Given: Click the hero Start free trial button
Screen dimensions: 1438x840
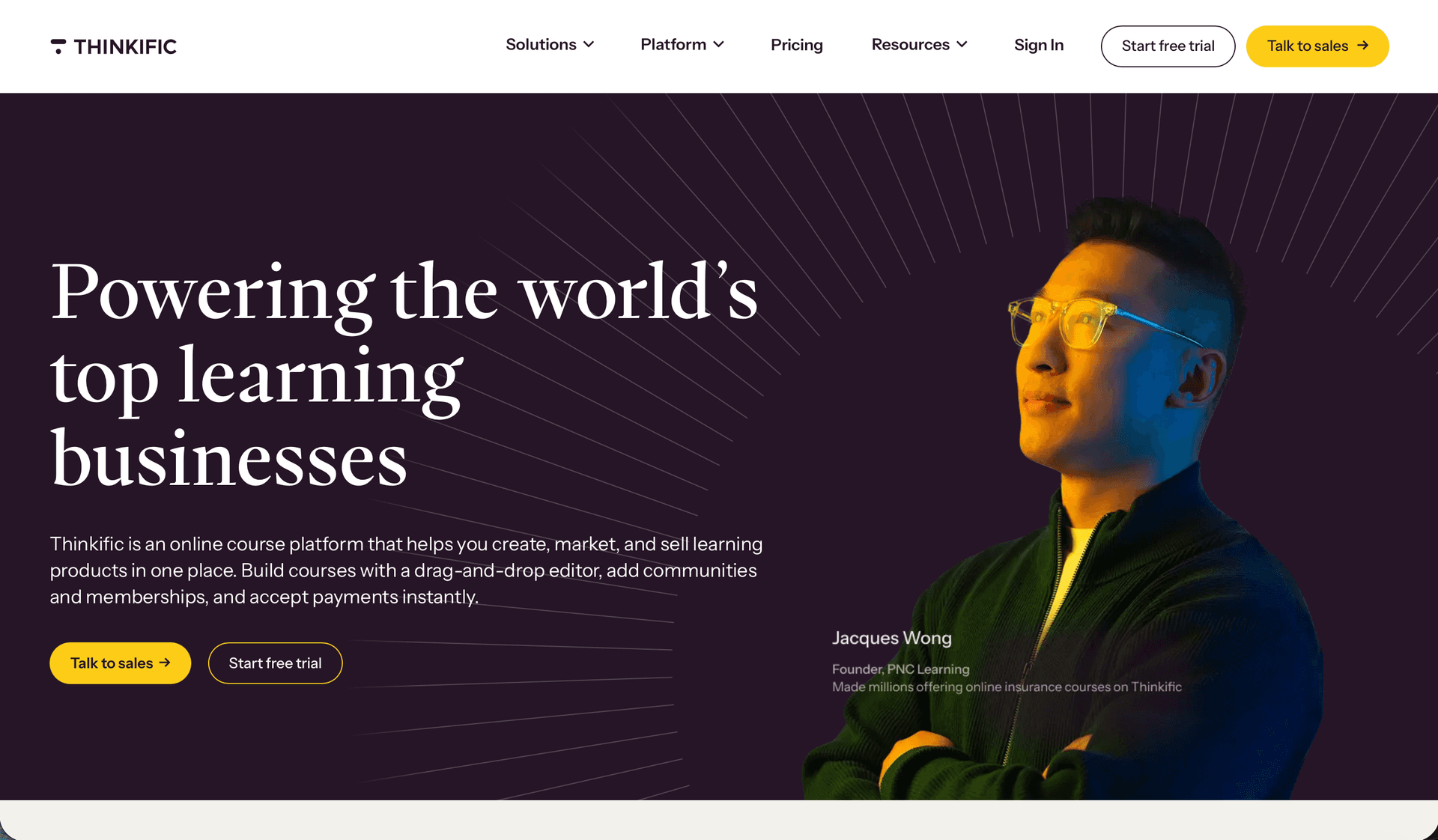Looking at the screenshot, I should tap(275, 663).
